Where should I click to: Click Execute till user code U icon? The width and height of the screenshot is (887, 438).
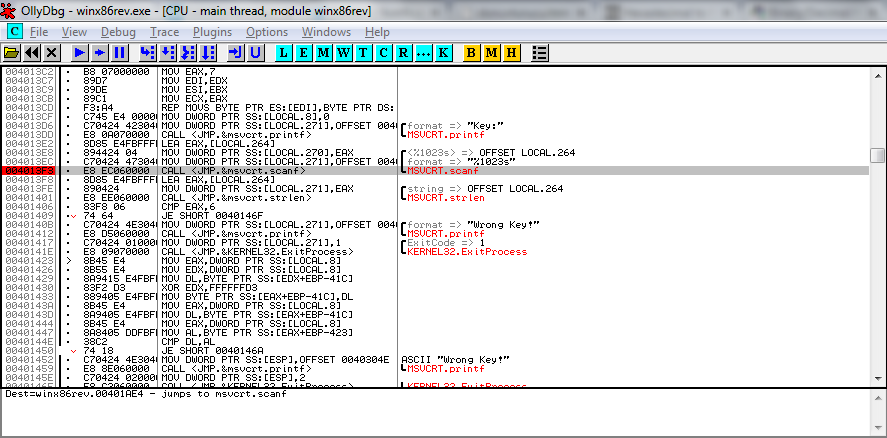[256, 53]
